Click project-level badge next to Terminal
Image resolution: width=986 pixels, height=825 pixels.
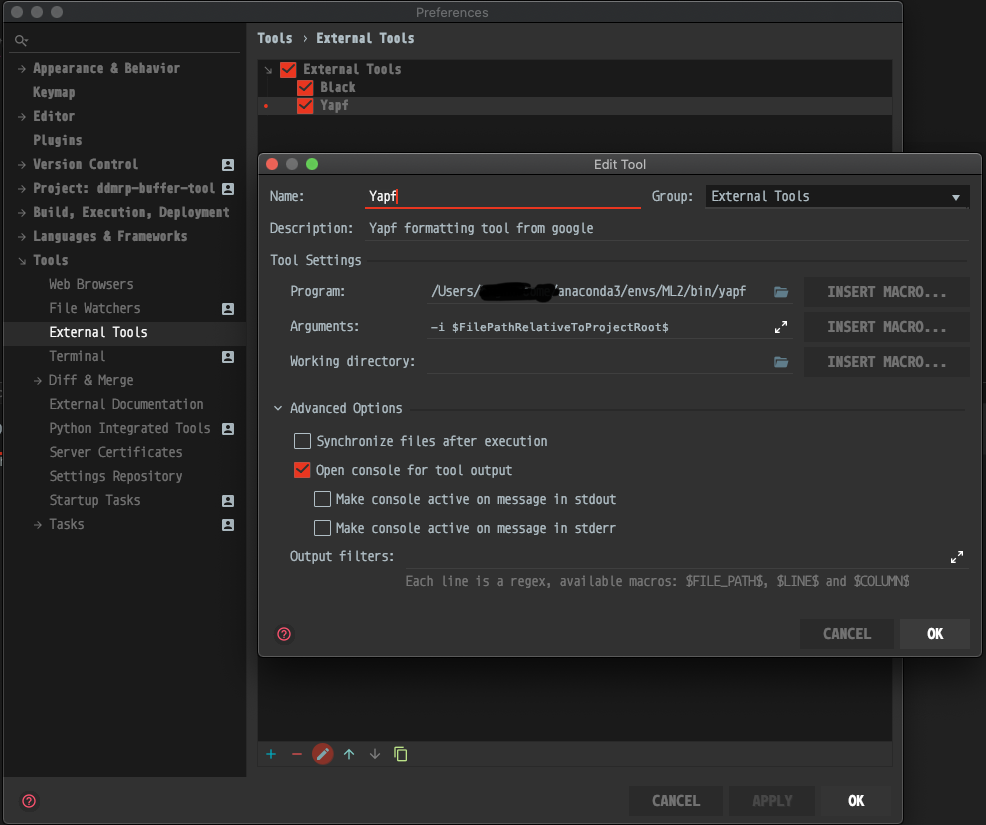(228, 357)
